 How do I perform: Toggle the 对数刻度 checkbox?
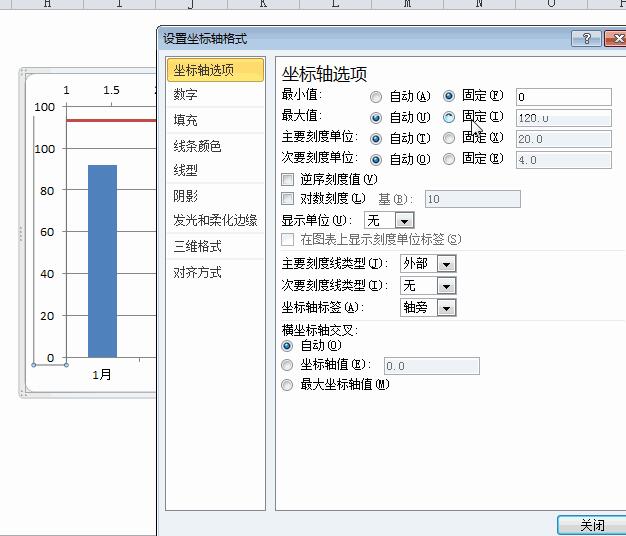pyautogui.click(x=288, y=199)
